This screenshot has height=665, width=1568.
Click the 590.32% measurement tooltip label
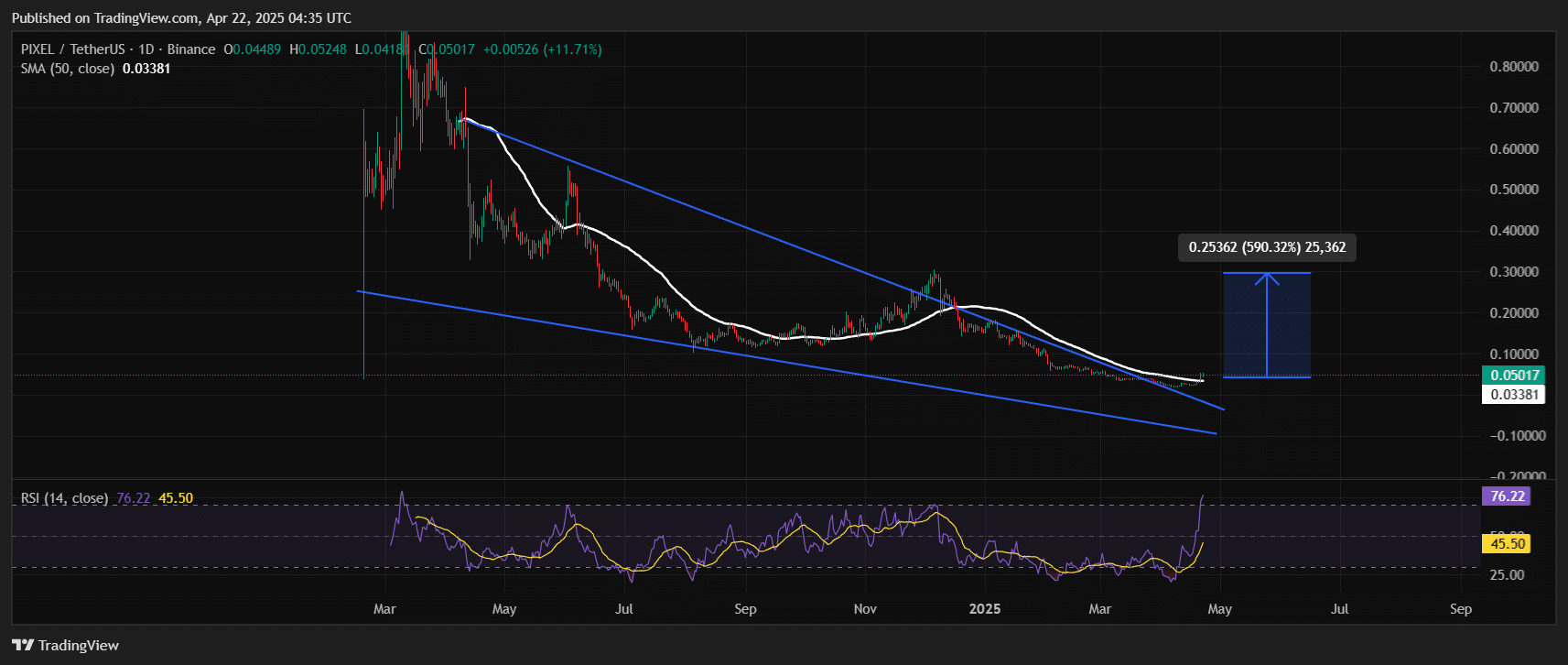1267,247
